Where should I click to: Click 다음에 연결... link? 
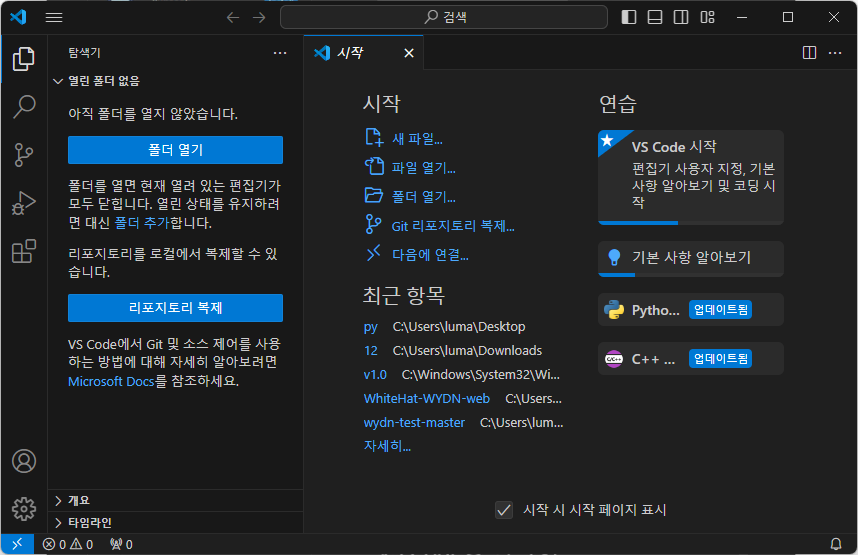417,255
